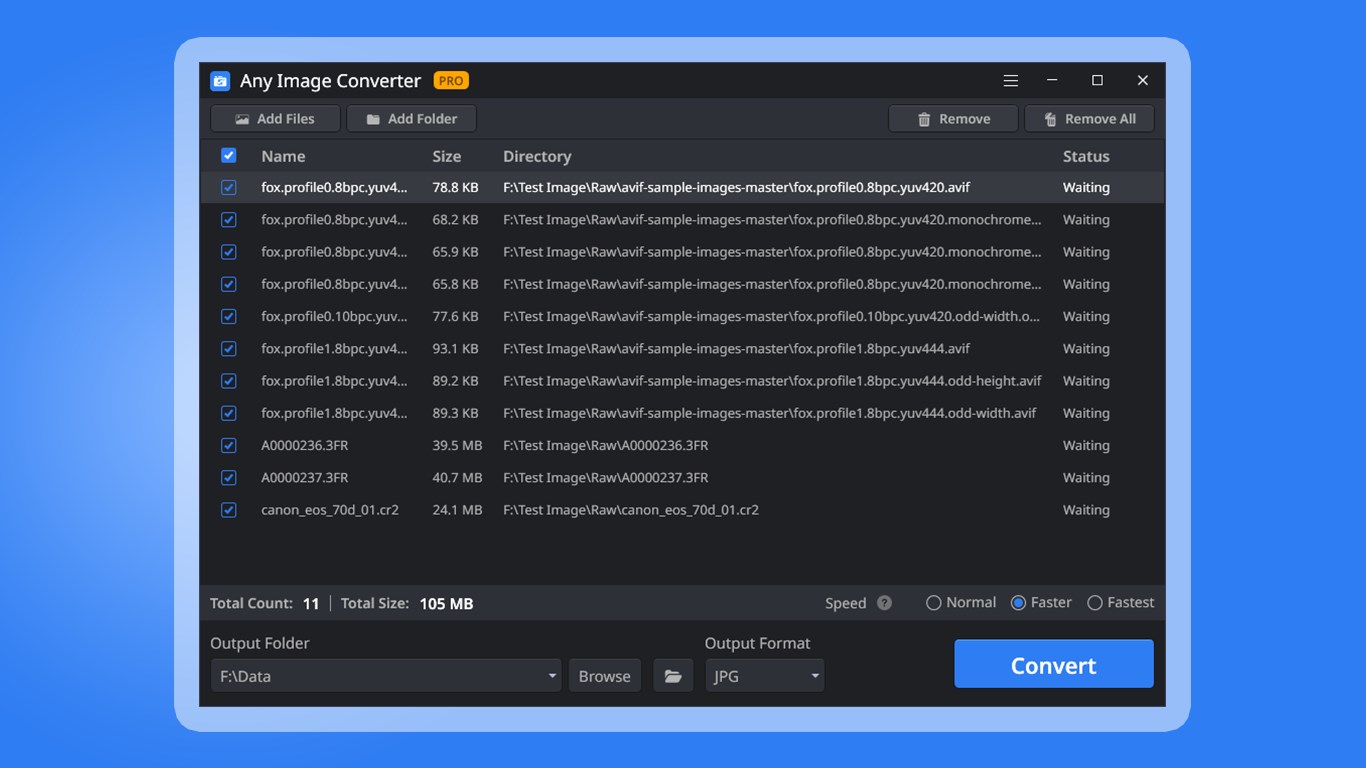The width and height of the screenshot is (1366, 768).
Task: Click the speed help question mark icon
Action: 884,603
